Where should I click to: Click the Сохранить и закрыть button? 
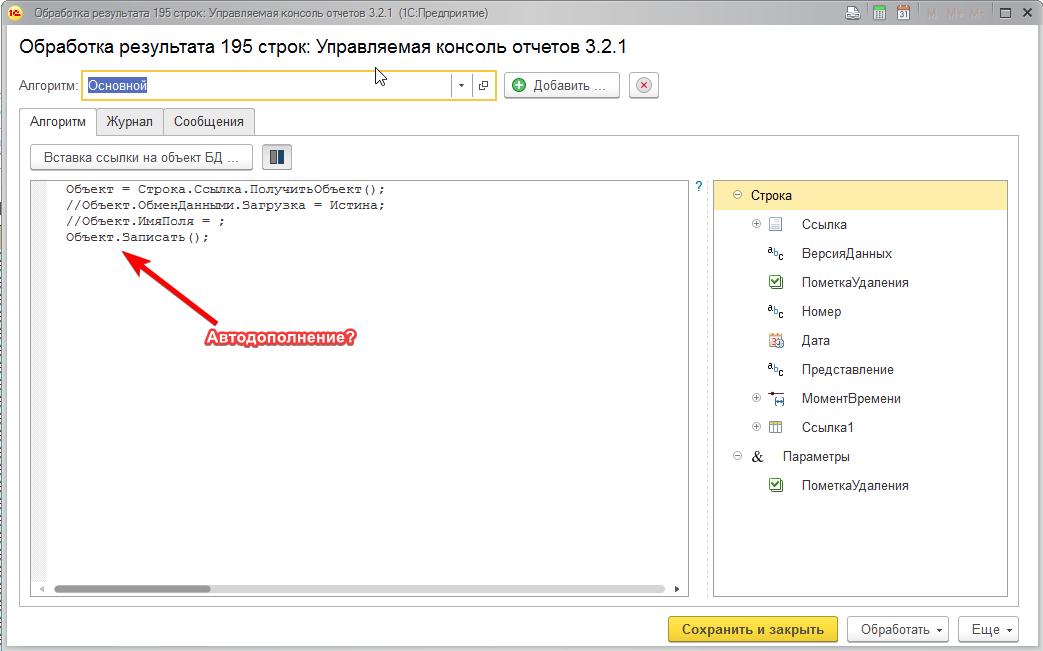click(x=753, y=629)
